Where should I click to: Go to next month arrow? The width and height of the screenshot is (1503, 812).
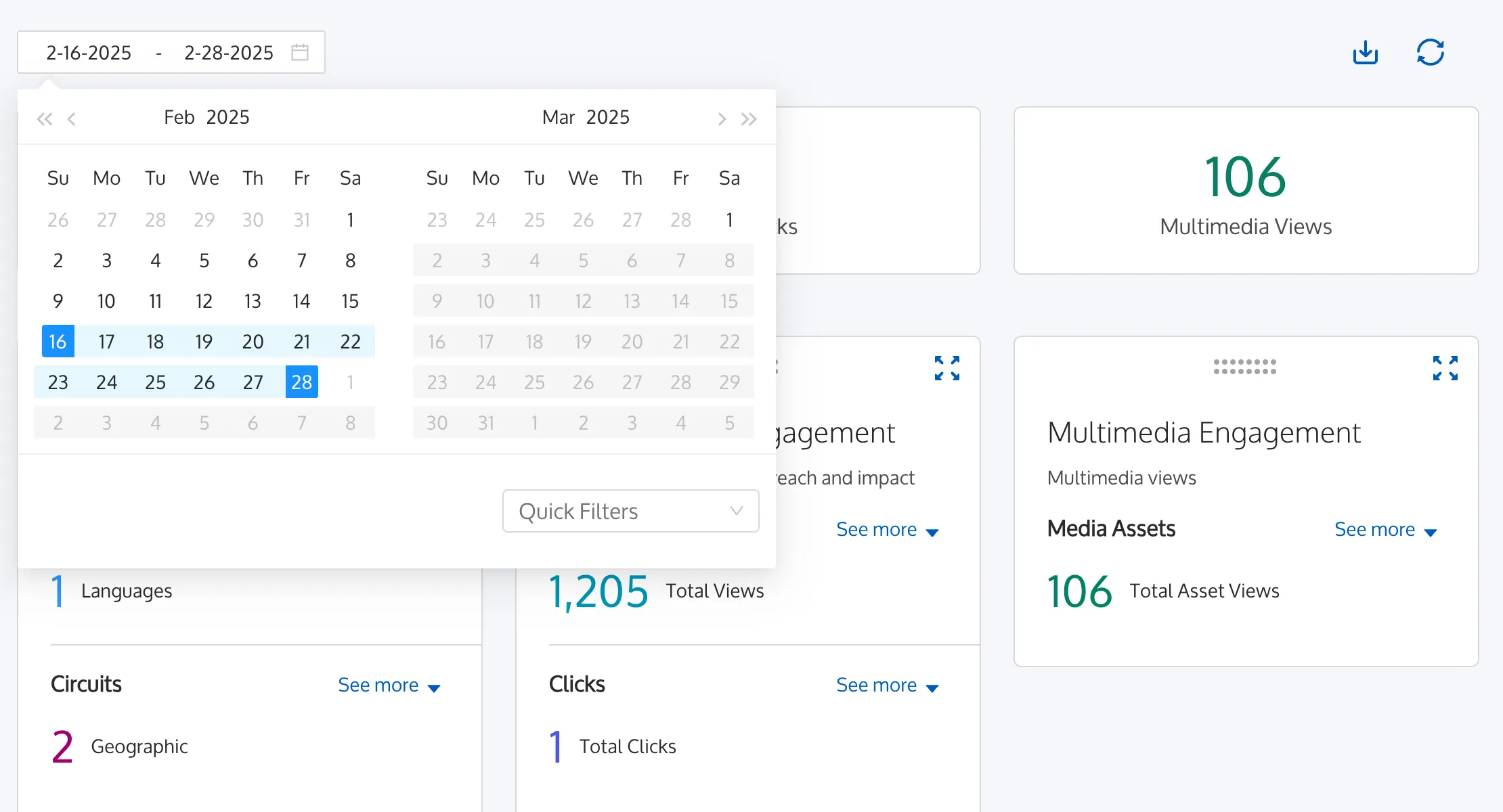pos(722,119)
